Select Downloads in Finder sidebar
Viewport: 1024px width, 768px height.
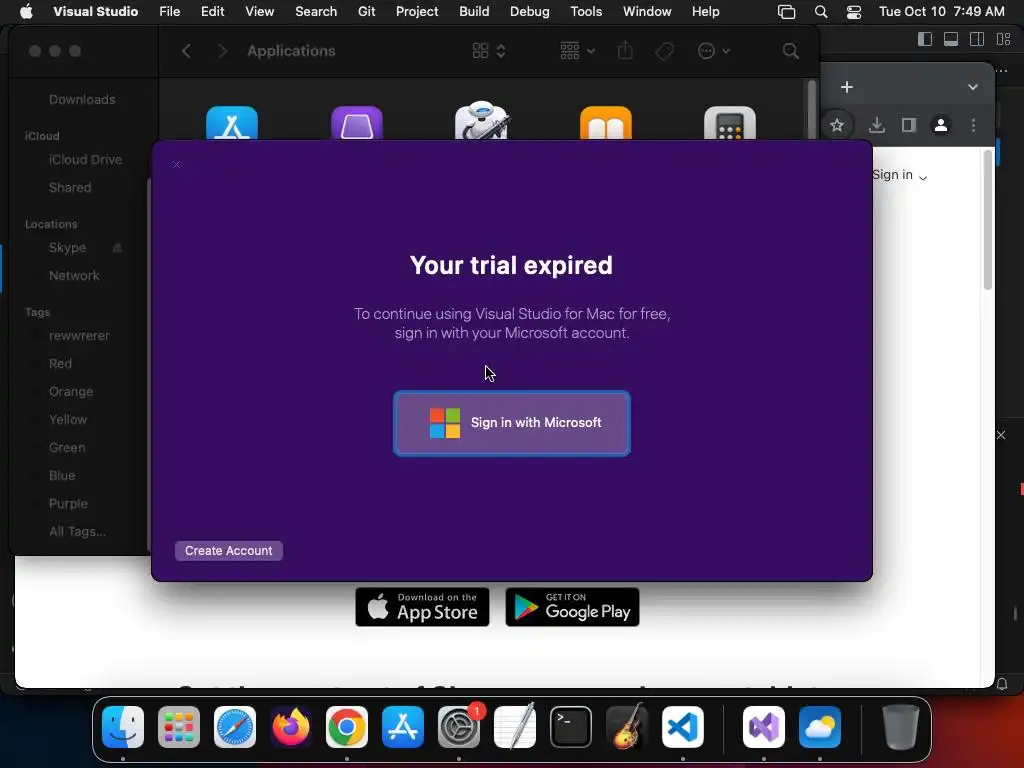pos(82,99)
